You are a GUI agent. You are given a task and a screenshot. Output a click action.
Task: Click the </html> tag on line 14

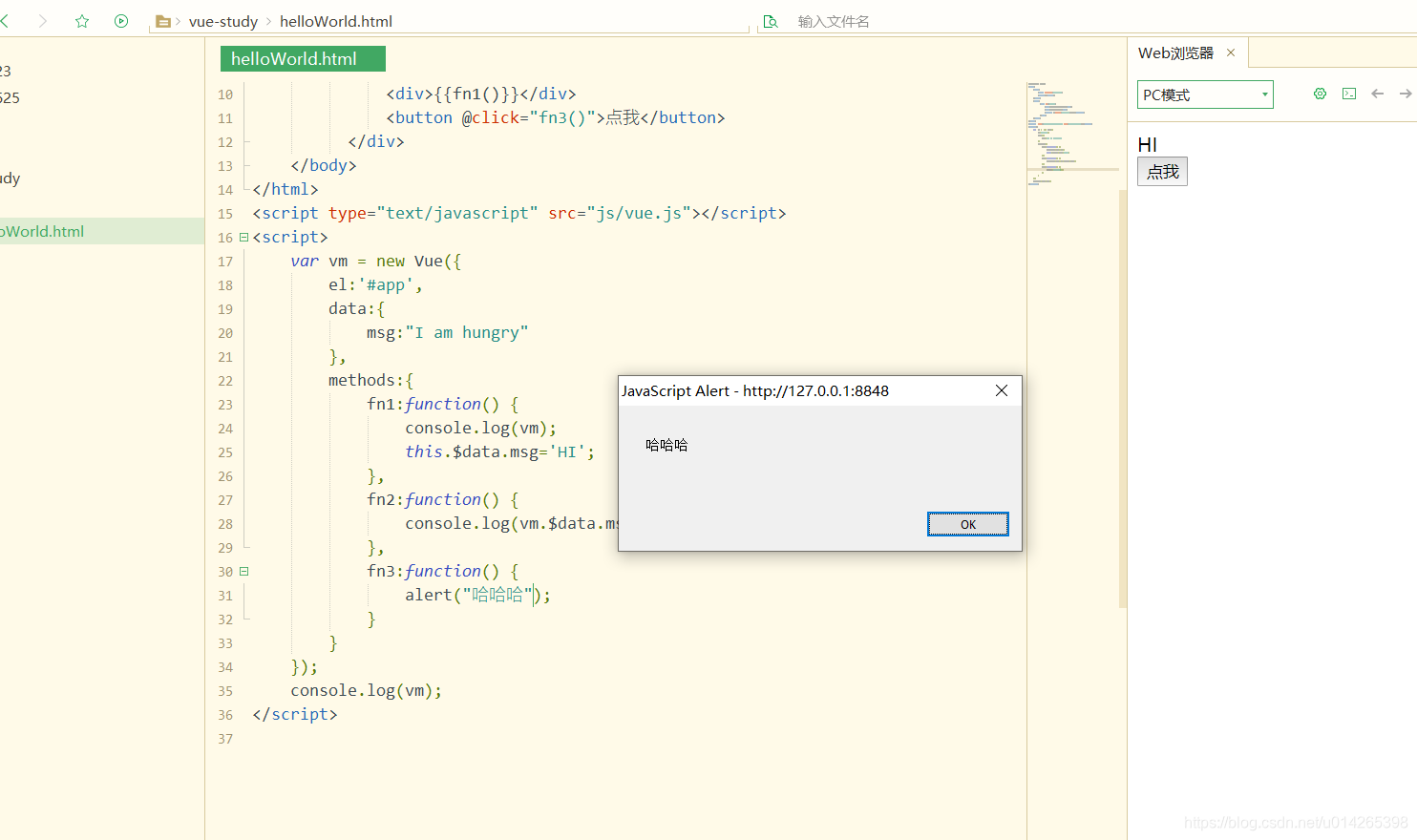(285, 189)
